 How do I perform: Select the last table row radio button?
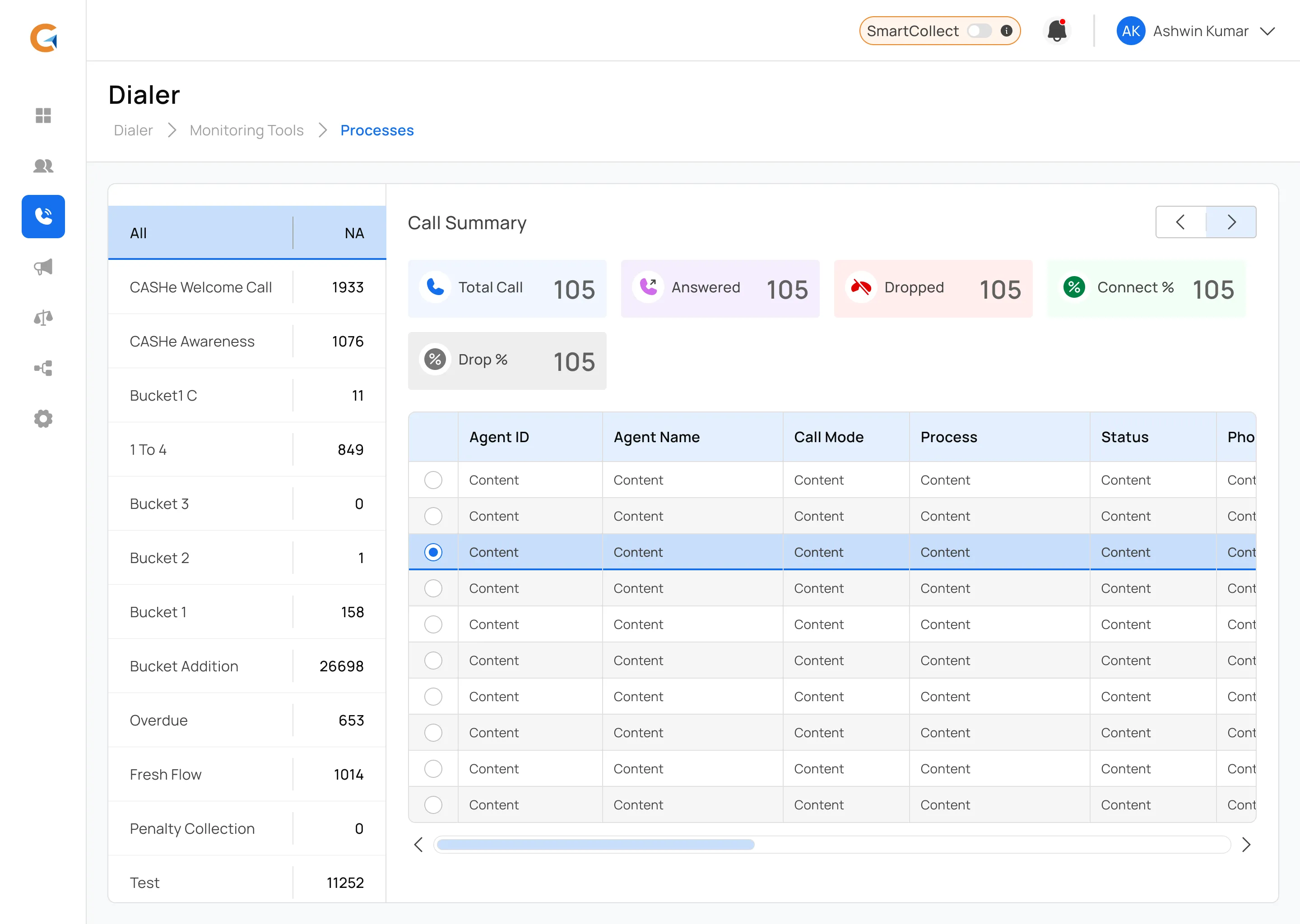pyautogui.click(x=433, y=804)
